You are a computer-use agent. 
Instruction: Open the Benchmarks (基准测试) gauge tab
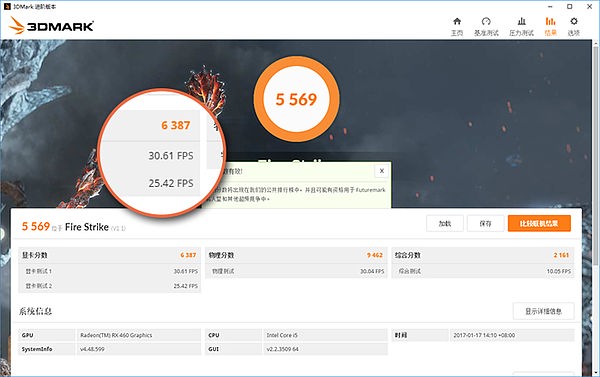point(486,26)
